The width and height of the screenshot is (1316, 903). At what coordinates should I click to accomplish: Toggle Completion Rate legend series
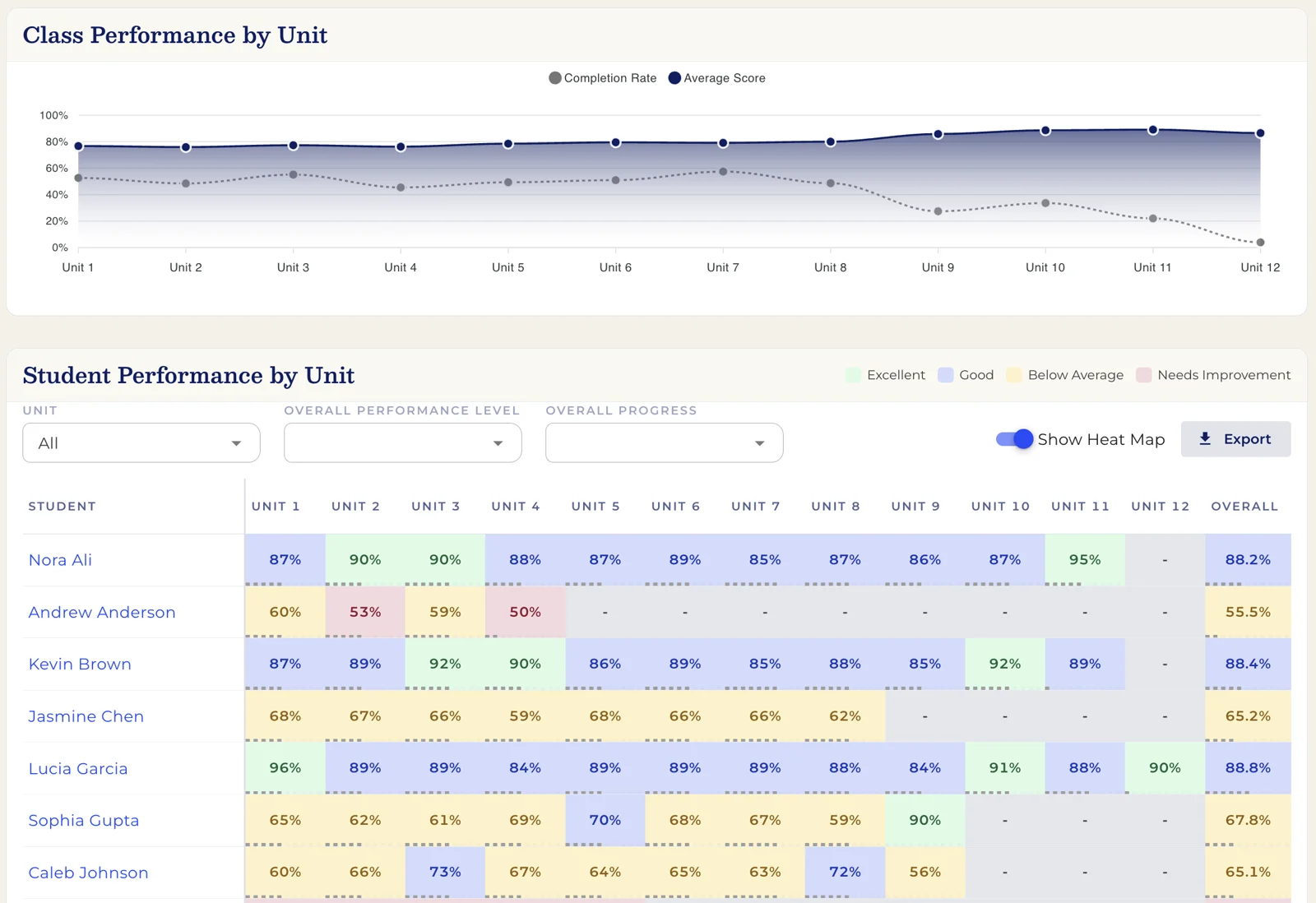pyautogui.click(x=603, y=78)
